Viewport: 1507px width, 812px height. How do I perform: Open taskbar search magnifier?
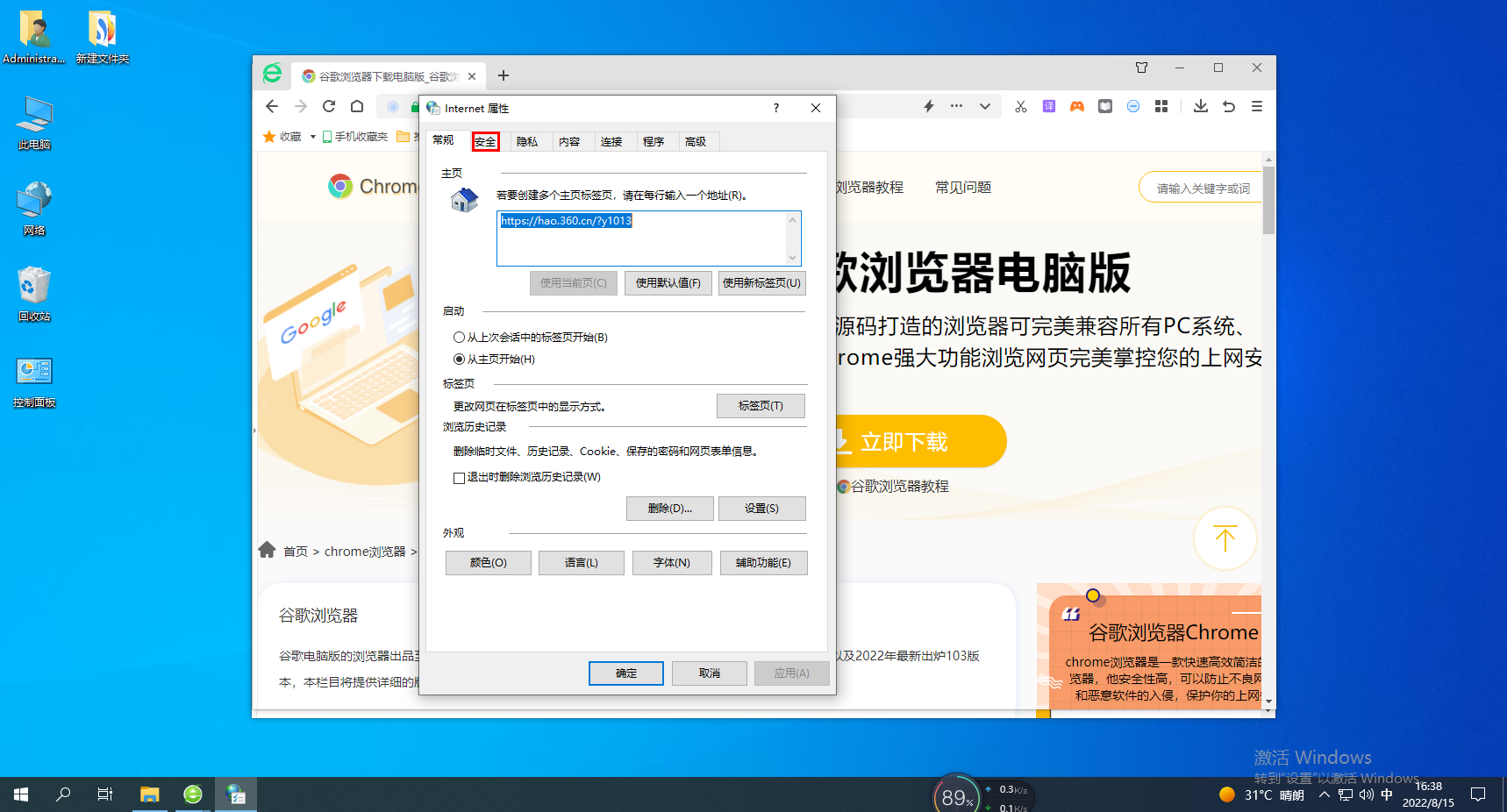63,794
